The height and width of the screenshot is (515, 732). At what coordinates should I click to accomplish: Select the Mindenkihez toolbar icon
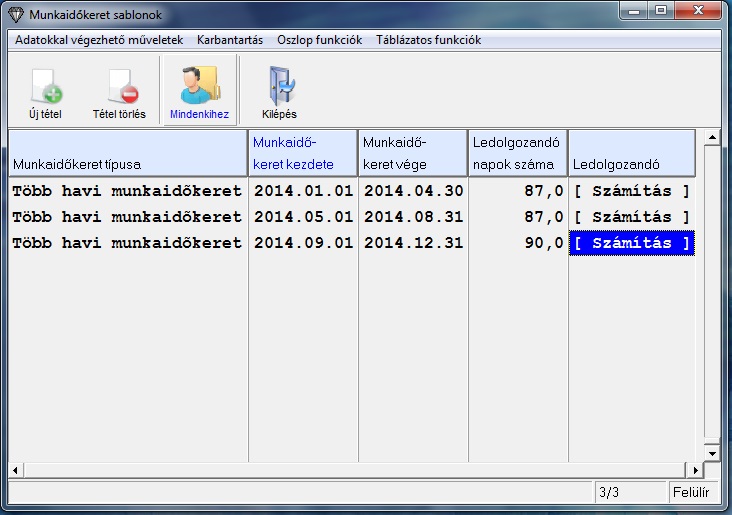click(x=198, y=87)
